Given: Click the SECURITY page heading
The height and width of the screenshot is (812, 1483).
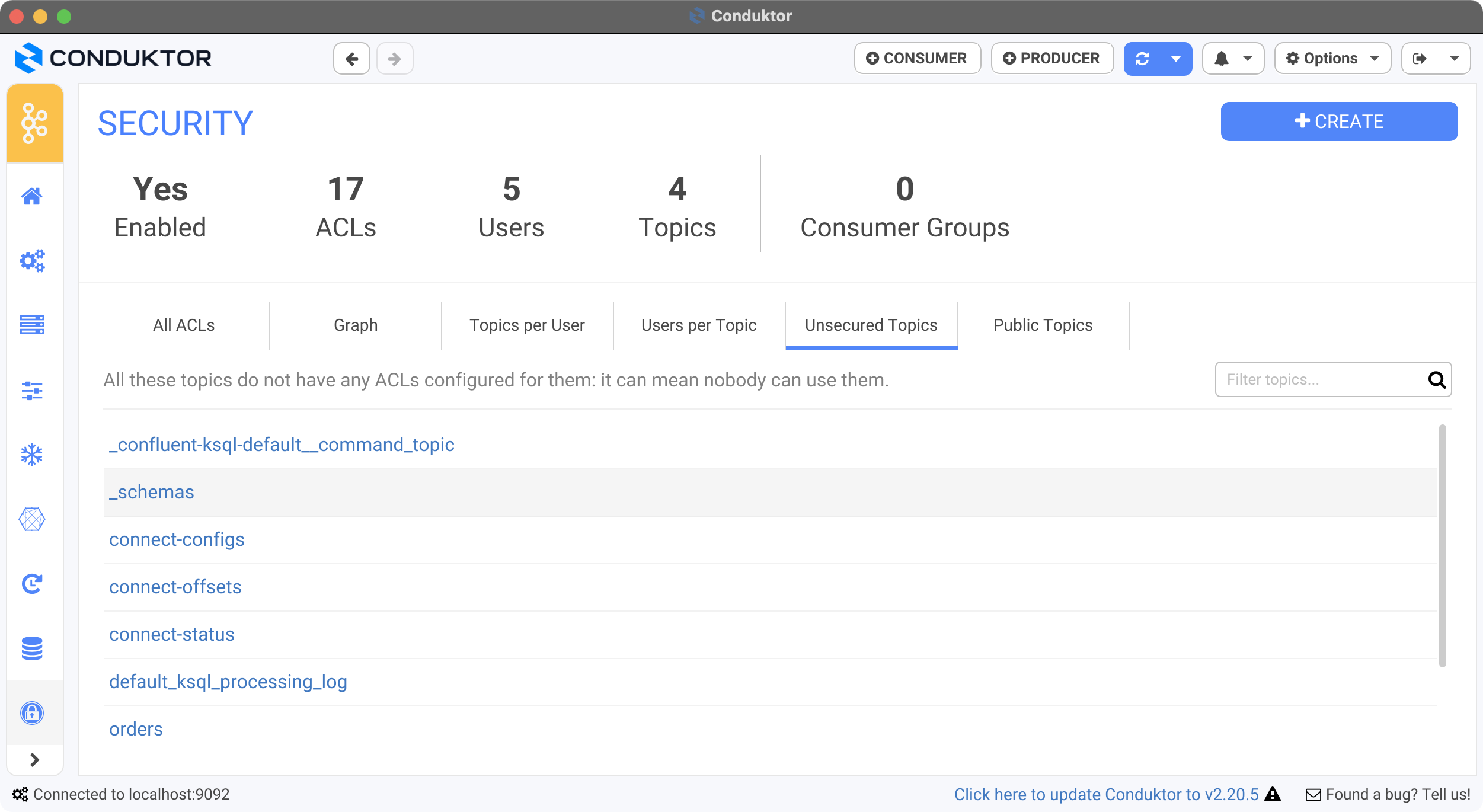Looking at the screenshot, I should tap(175, 123).
